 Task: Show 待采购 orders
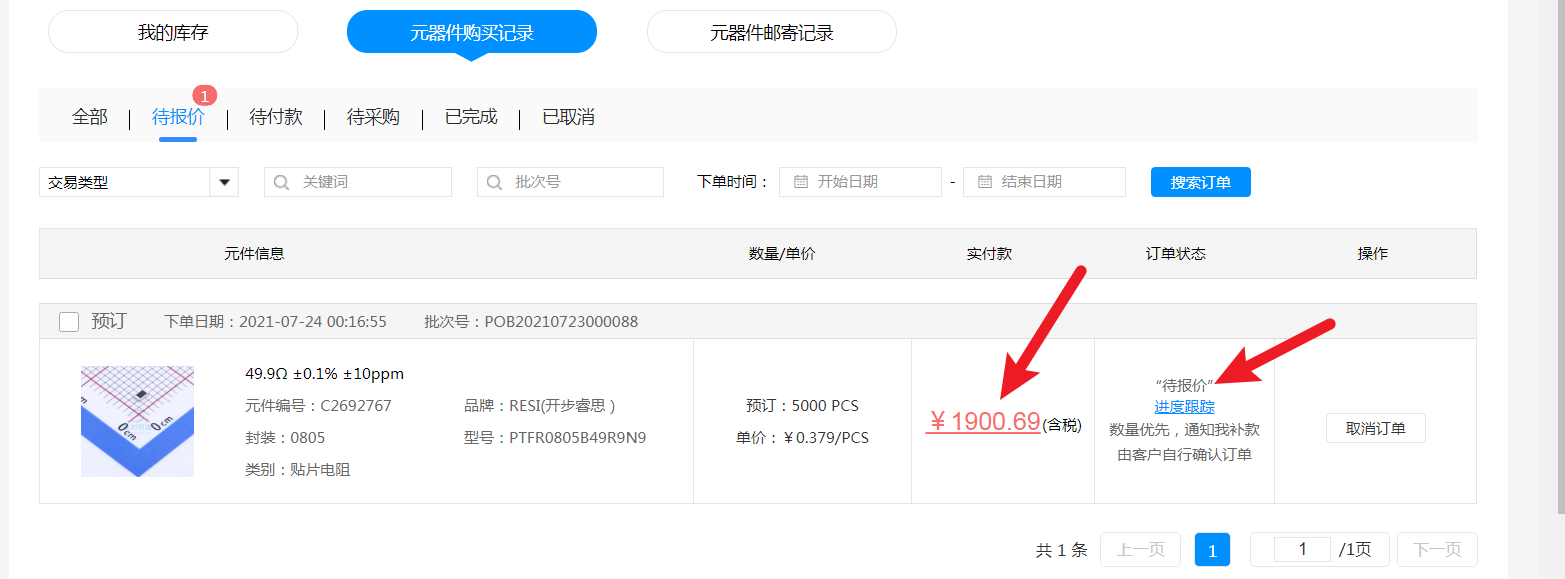(373, 117)
